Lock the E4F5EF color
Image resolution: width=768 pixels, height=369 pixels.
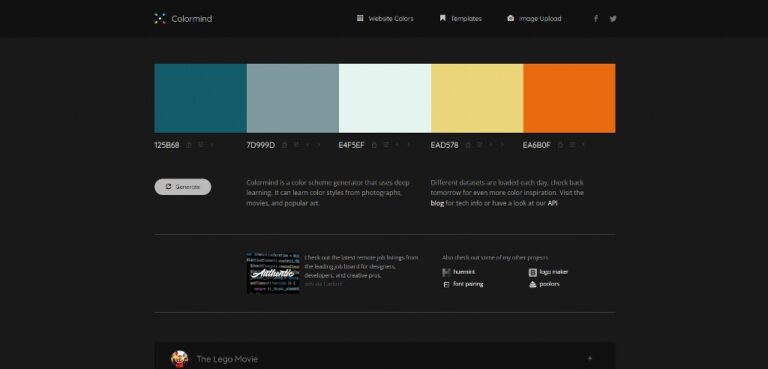(x=374, y=145)
